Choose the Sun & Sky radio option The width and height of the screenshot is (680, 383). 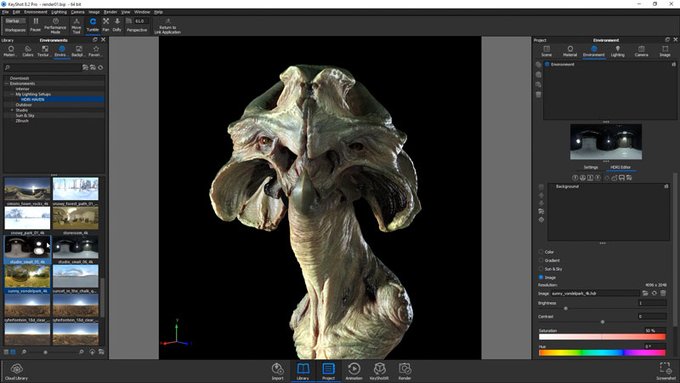pyautogui.click(x=541, y=269)
